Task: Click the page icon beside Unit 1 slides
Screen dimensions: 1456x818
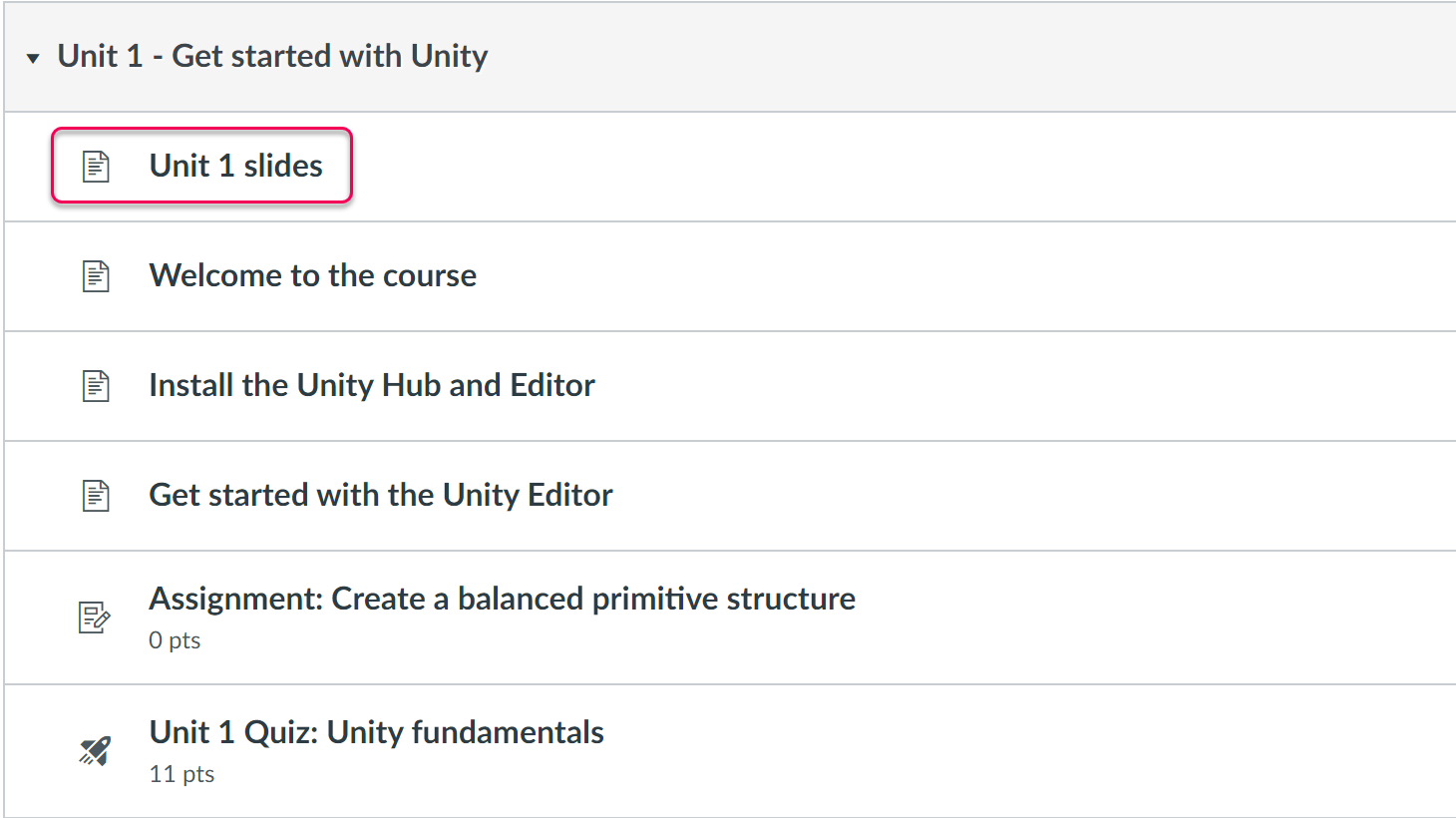Action: coord(96,166)
